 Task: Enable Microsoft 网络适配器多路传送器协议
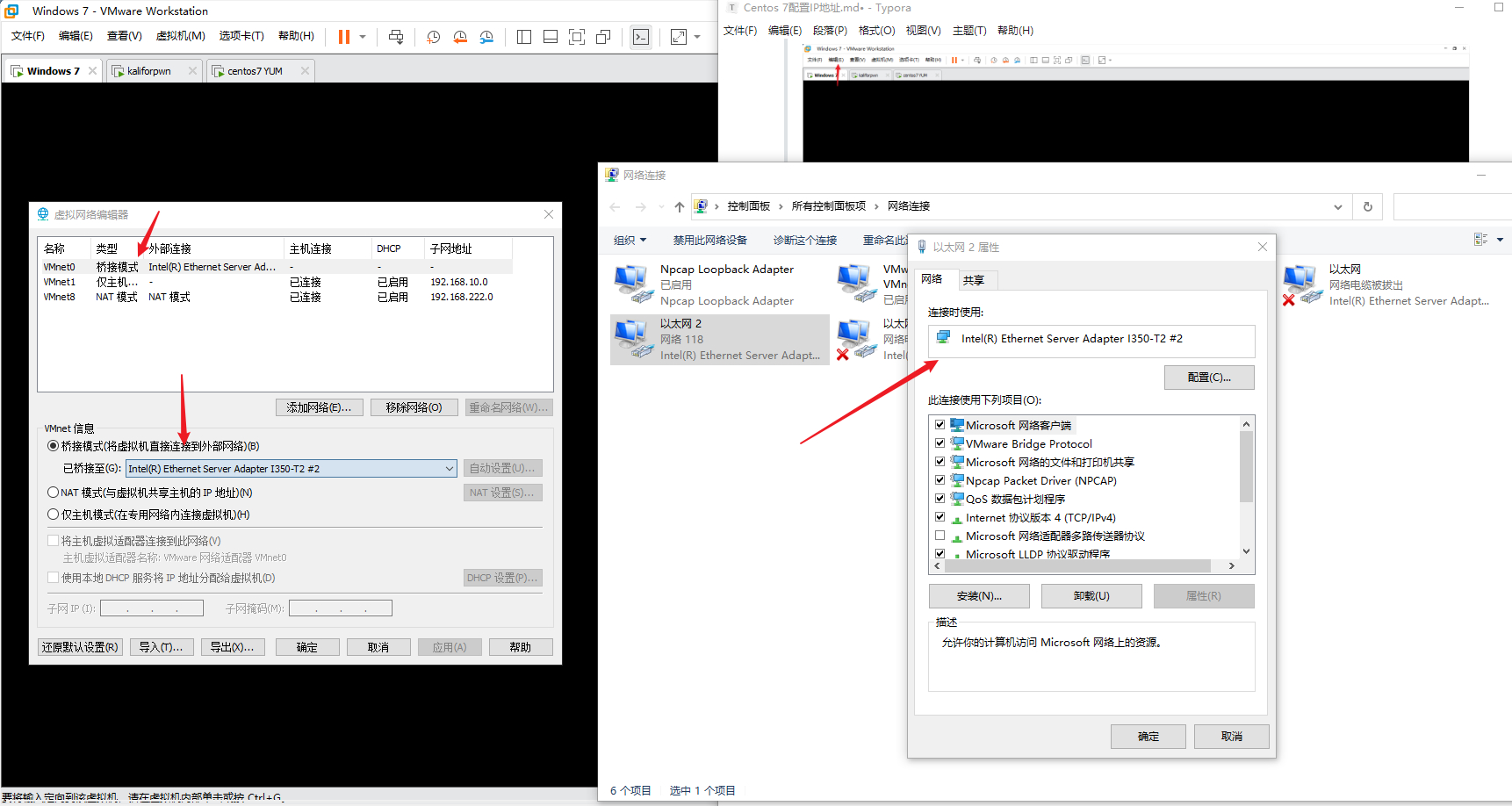coord(940,536)
